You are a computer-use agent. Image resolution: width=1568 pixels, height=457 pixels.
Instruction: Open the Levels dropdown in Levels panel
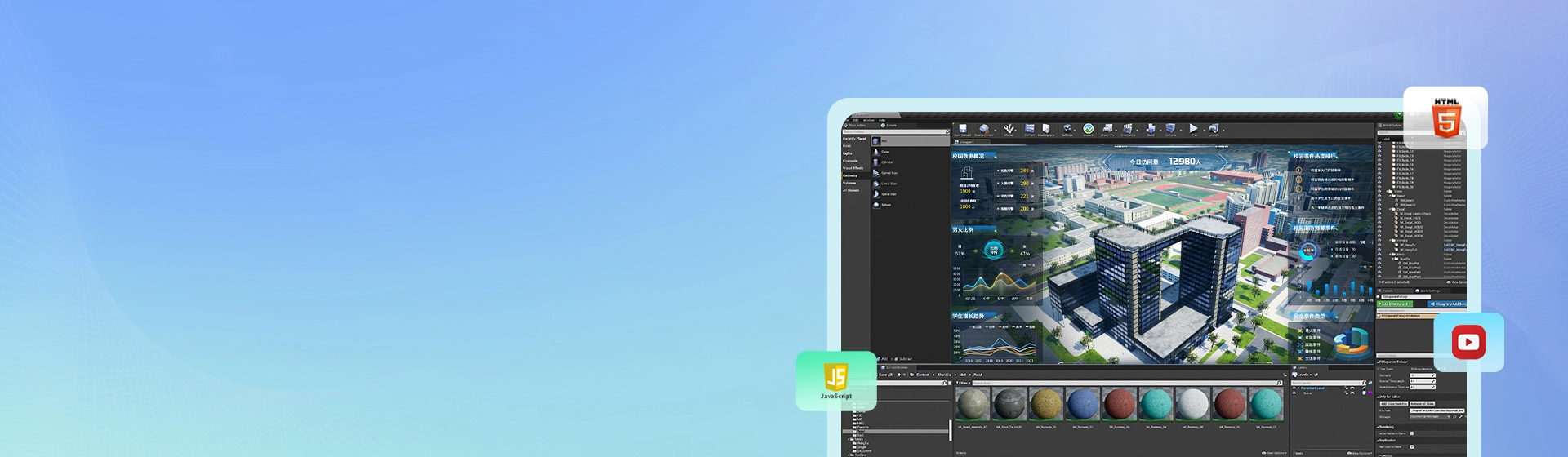(1302, 375)
